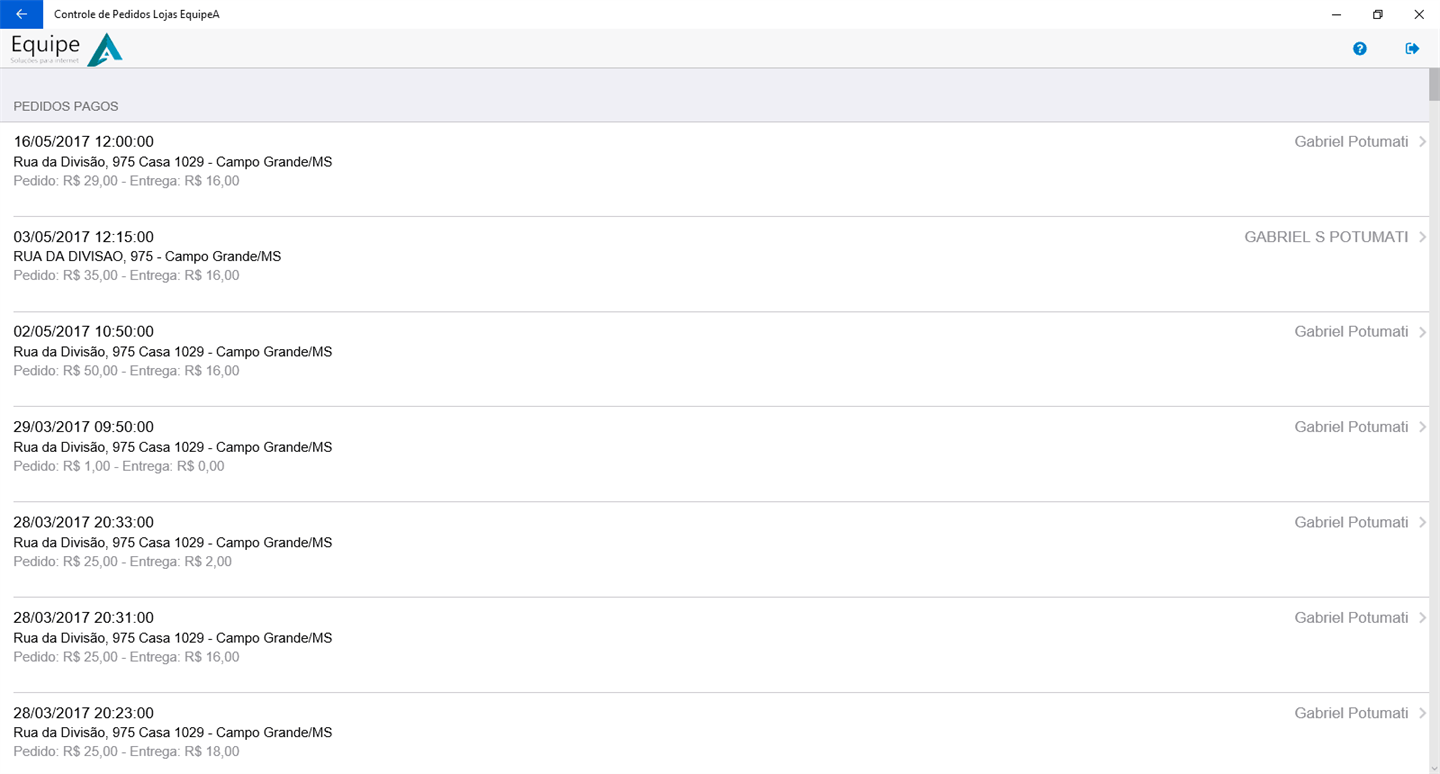Select order dated 28/03/2017 20:31:00
1440x774 pixels.
84,618
